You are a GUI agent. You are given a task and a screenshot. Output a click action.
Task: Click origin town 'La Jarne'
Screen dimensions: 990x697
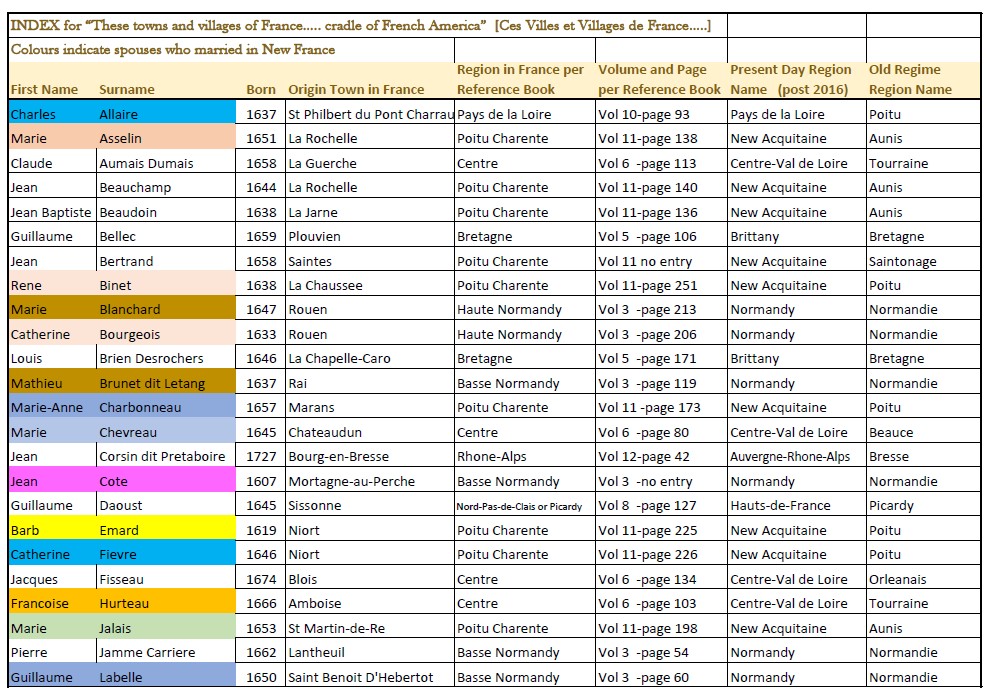pos(313,212)
